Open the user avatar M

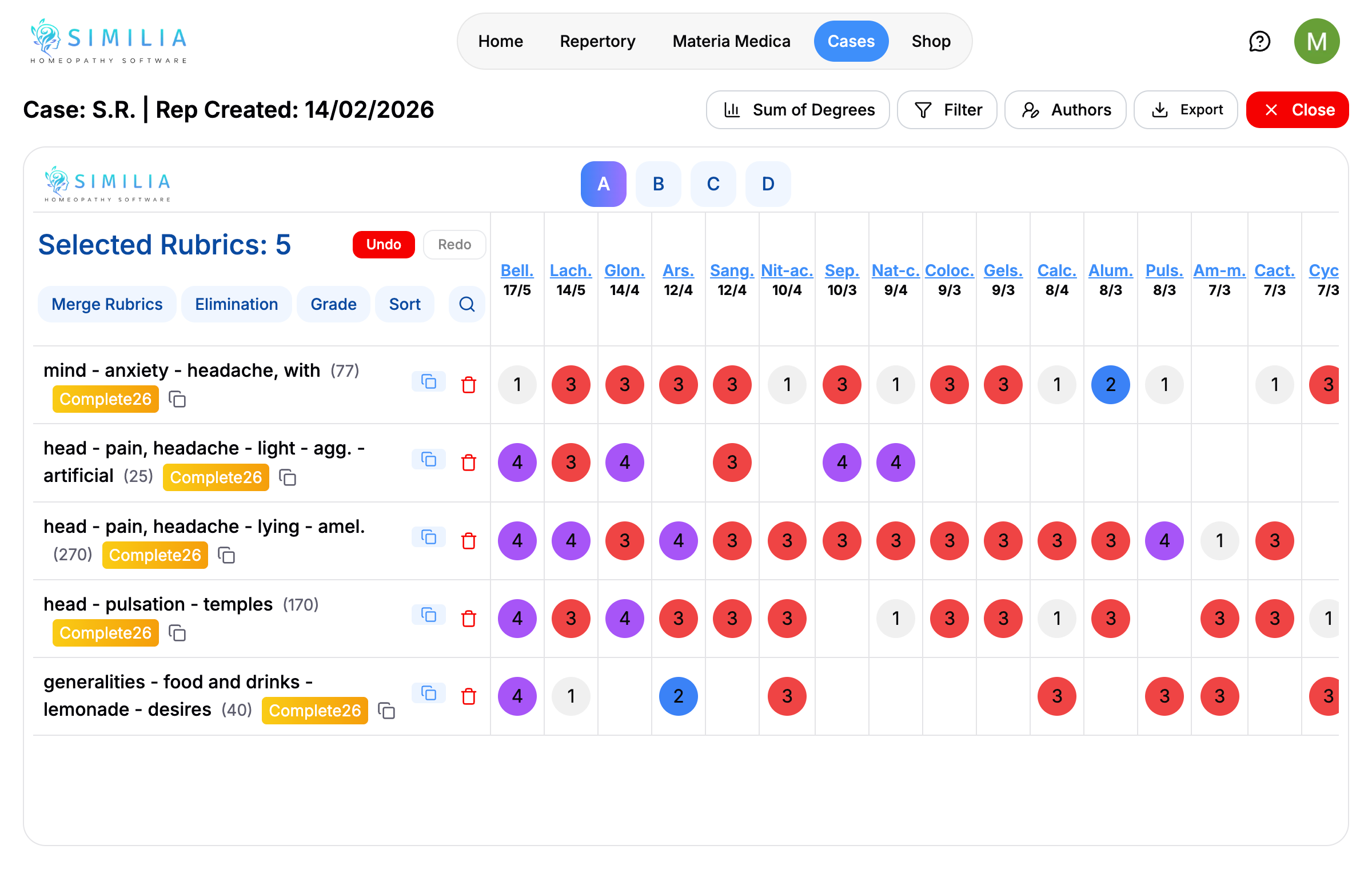pos(1317,41)
